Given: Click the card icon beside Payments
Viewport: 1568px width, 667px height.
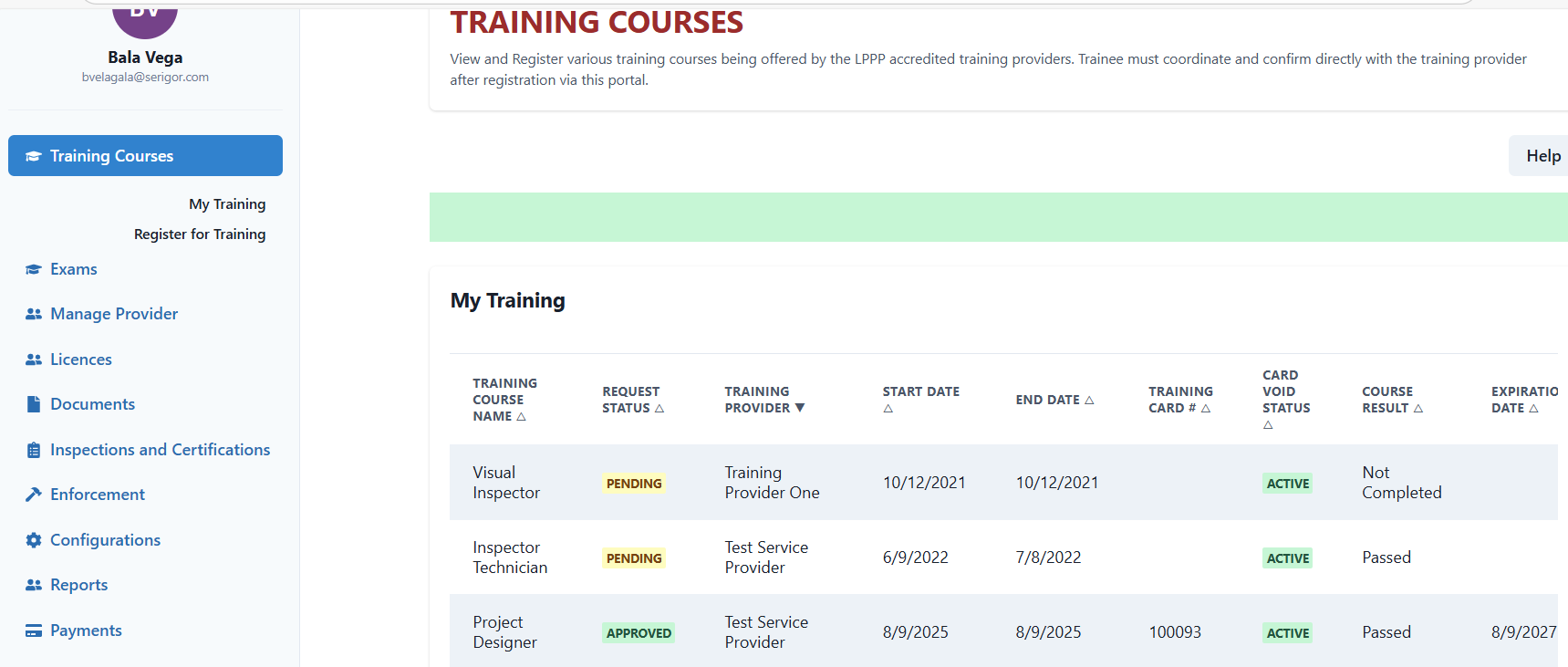Looking at the screenshot, I should [34, 631].
